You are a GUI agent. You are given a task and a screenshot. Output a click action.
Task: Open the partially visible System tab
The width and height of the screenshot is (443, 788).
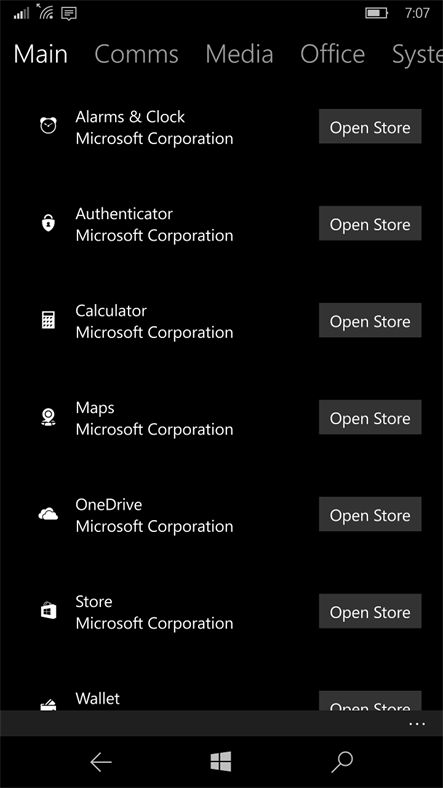417,54
